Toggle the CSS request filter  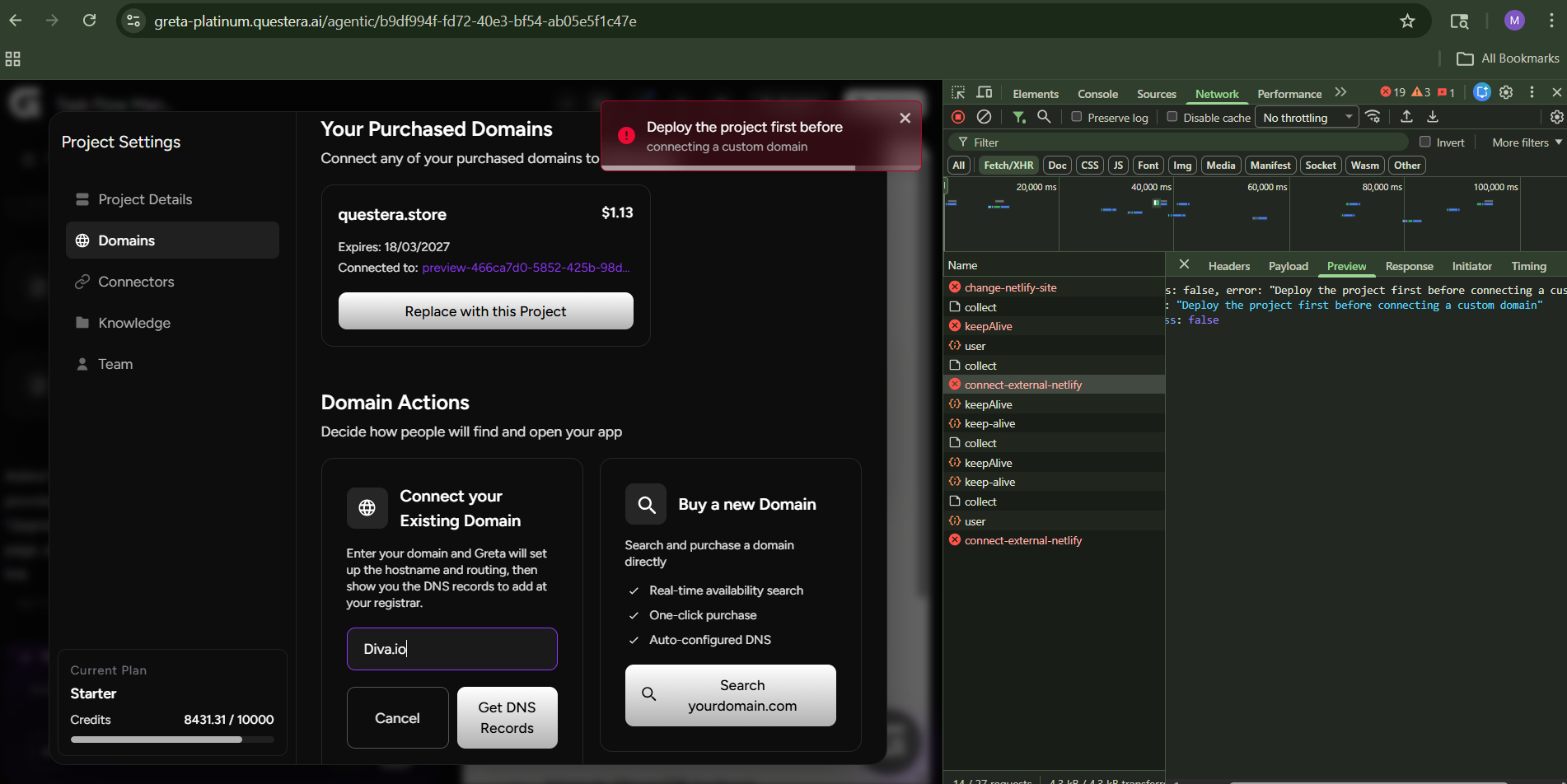point(1089,166)
